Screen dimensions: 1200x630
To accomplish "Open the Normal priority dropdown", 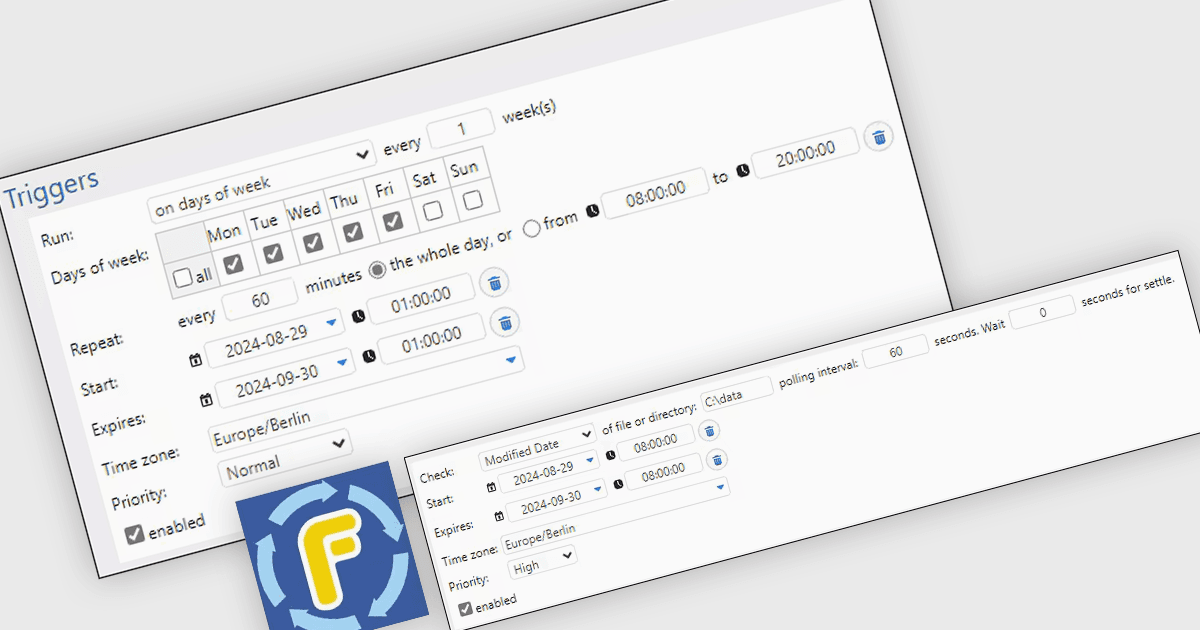I will click(284, 458).
